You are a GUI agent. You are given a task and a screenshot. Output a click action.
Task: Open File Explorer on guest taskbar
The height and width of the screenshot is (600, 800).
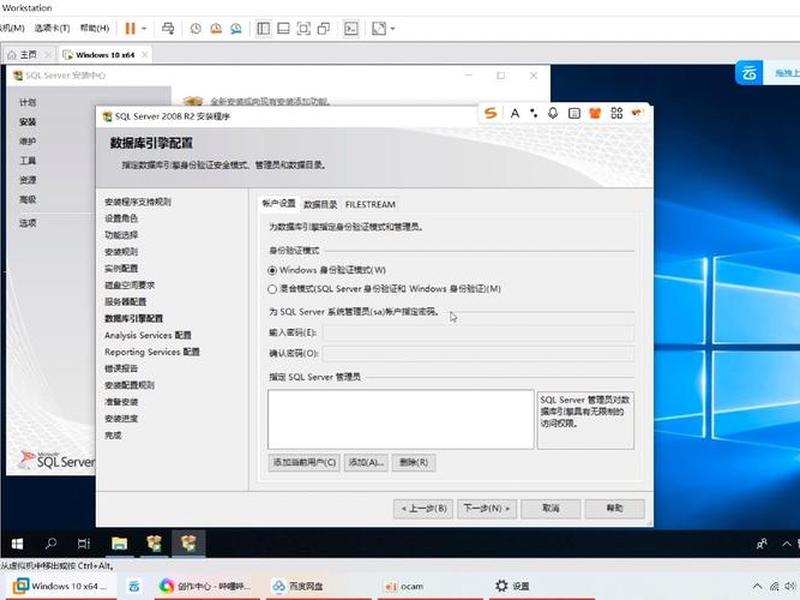[119, 544]
